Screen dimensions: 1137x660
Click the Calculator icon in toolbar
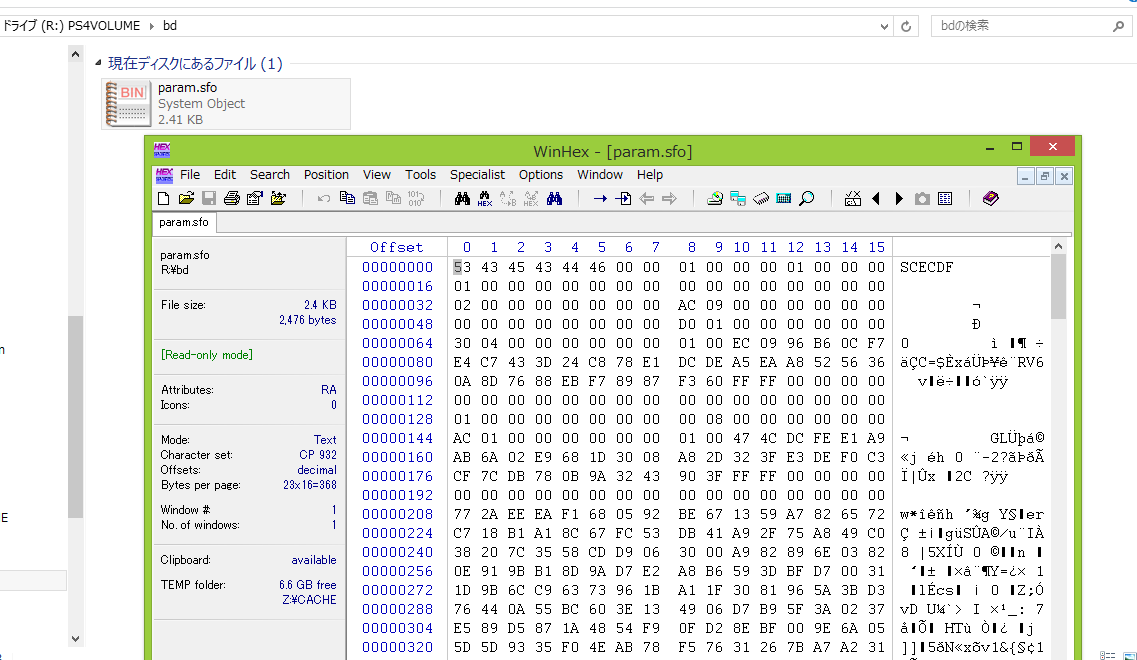(x=784, y=199)
